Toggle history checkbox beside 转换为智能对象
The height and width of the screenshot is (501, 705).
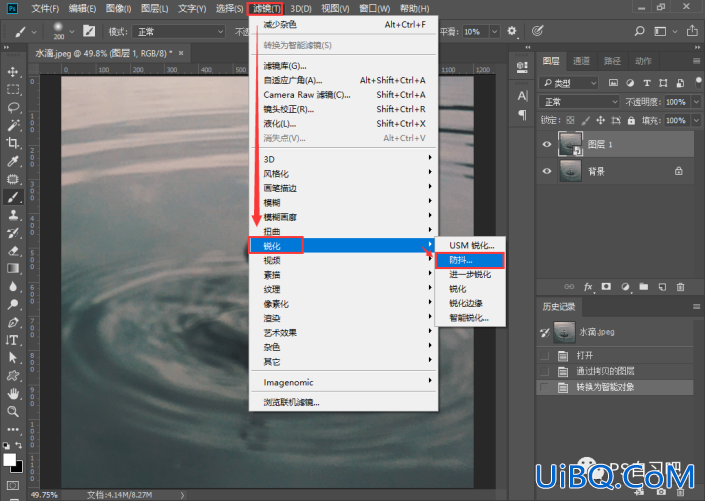(x=545, y=387)
